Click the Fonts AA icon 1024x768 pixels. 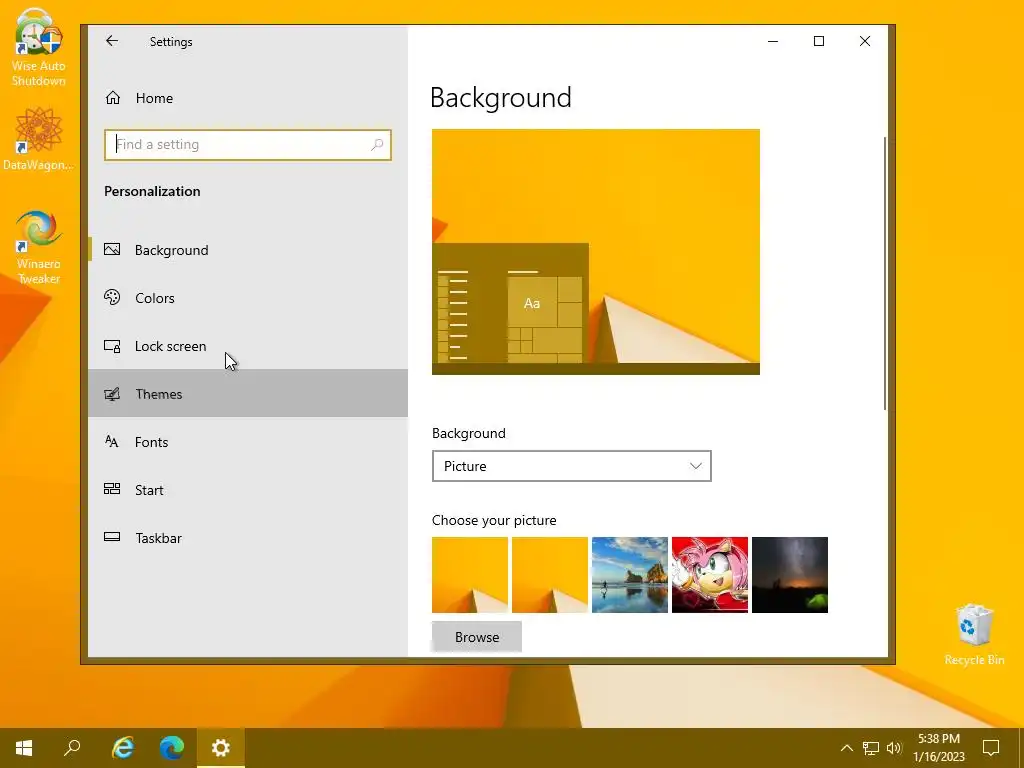pos(112,441)
